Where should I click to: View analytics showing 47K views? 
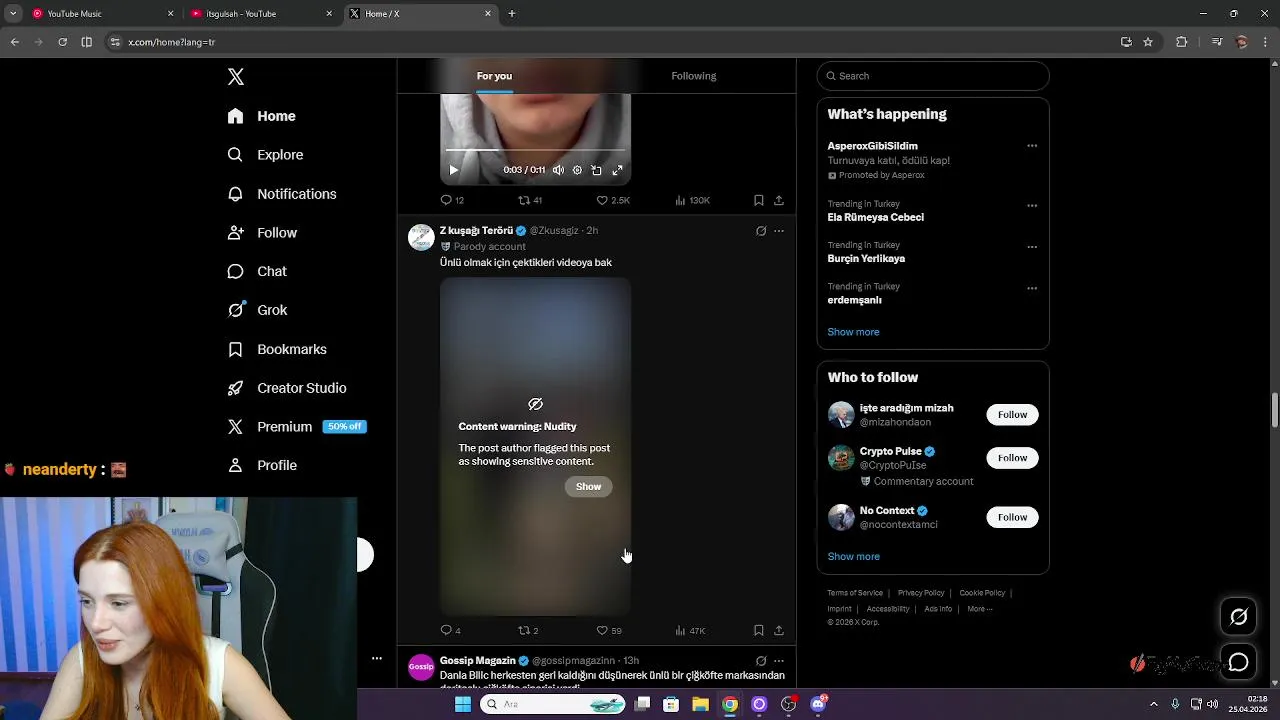click(690, 630)
